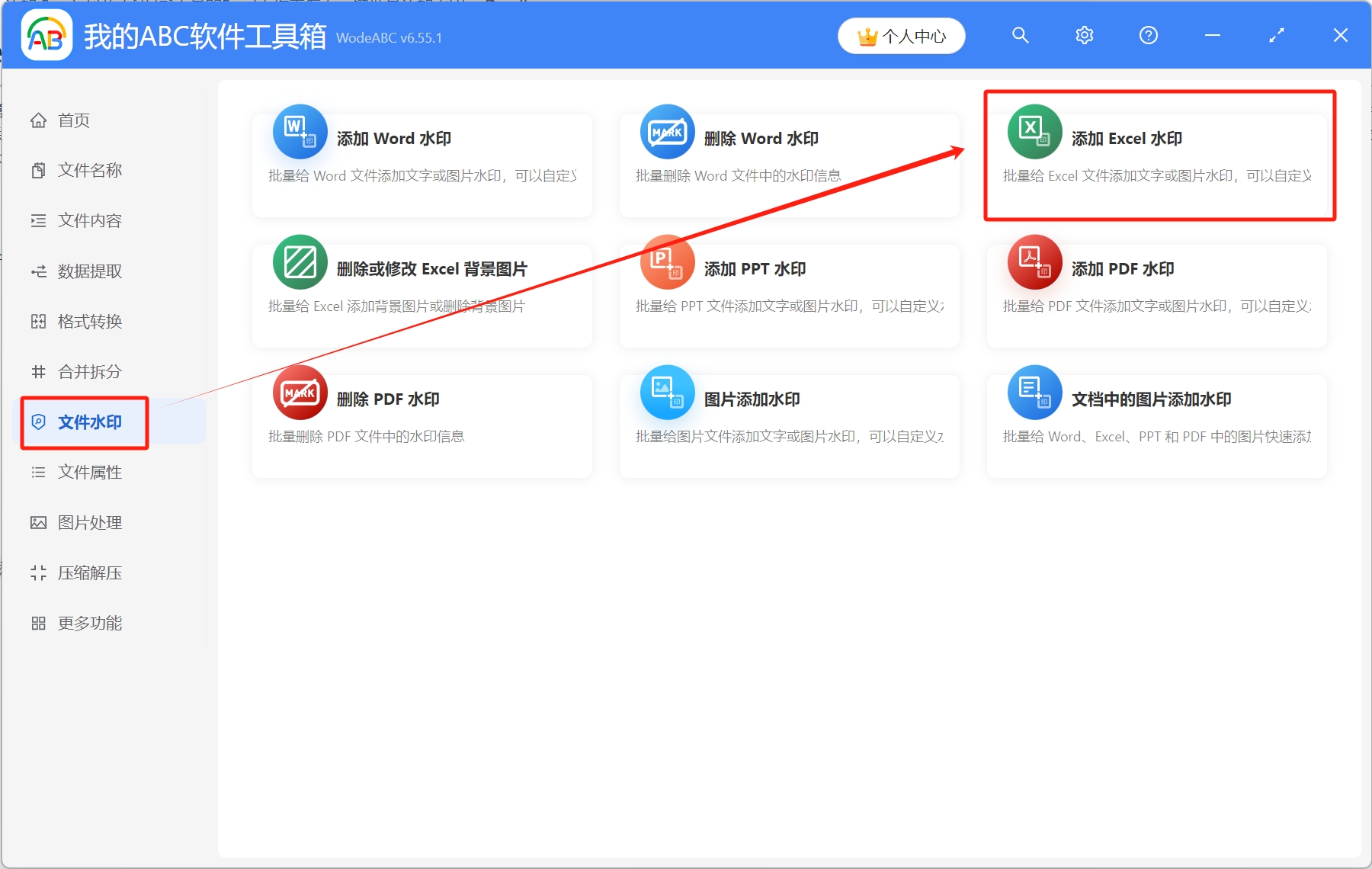The width and height of the screenshot is (1372, 869).
Task: Click the AB app logo
Action: [x=46, y=35]
